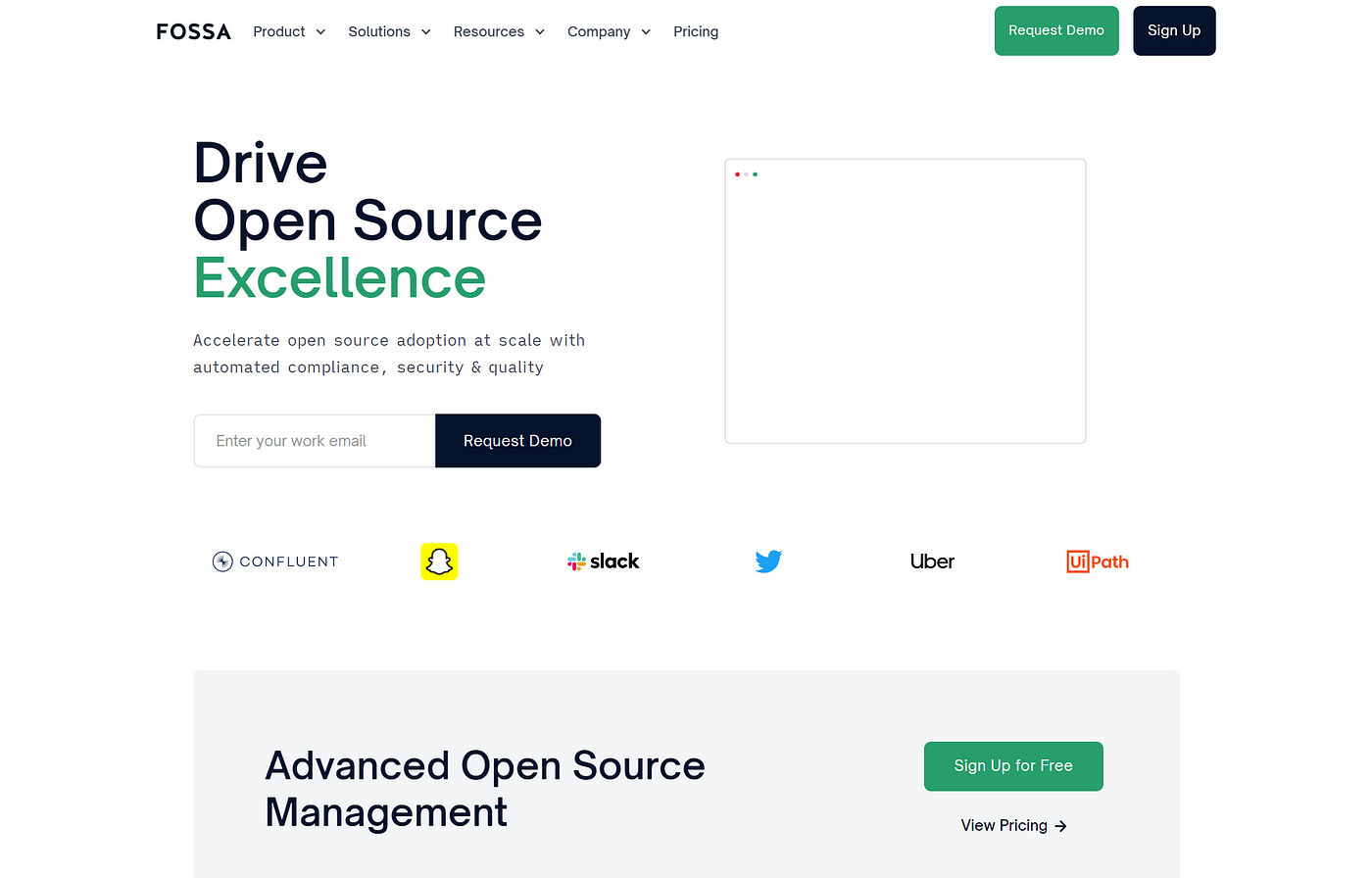This screenshot has height=878, width=1372.
Task: Click the Slack logo
Action: tap(603, 561)
